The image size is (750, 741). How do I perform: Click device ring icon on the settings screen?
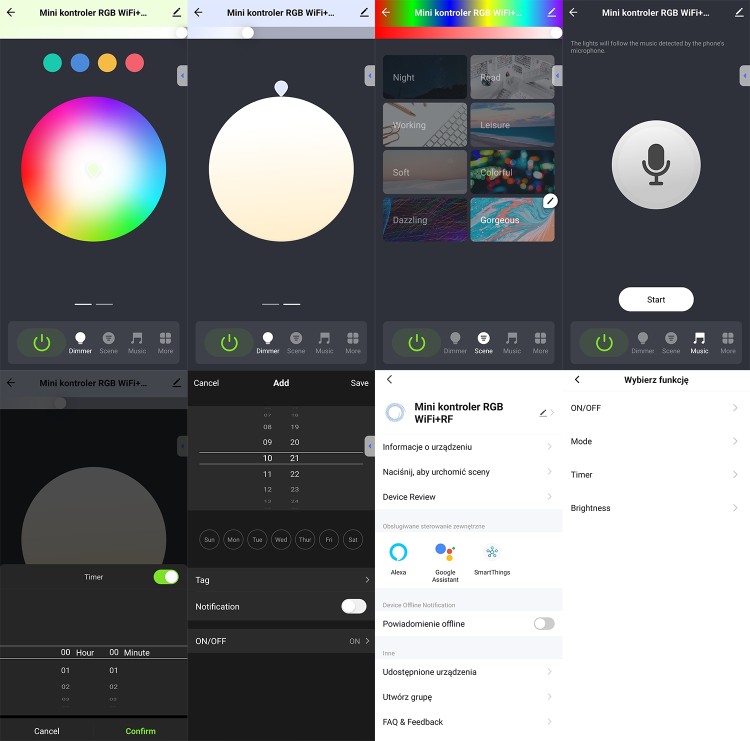pyautogui.click(x=395, y=412)
